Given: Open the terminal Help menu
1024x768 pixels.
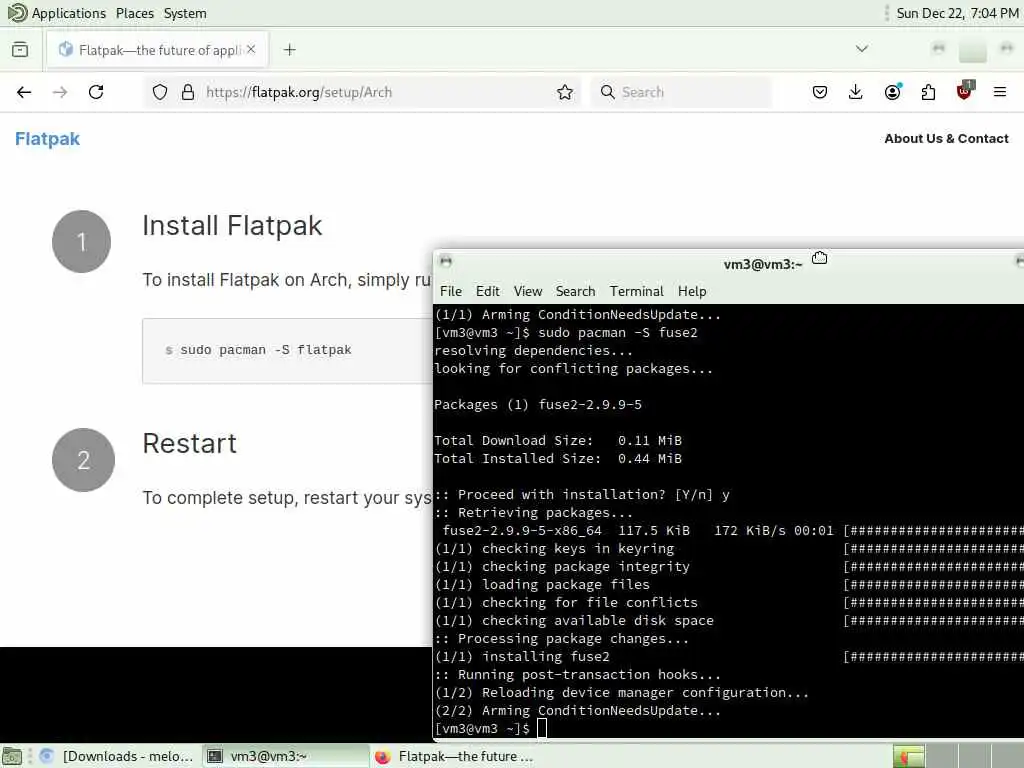Looking at the screenshot, I should (692, 291).
